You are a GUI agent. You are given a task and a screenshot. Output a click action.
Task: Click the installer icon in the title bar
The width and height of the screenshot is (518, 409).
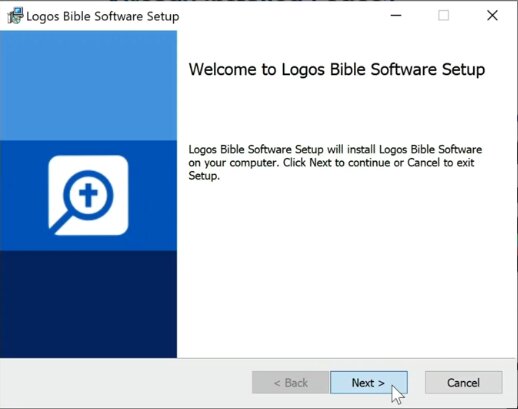tap(15, 16)
